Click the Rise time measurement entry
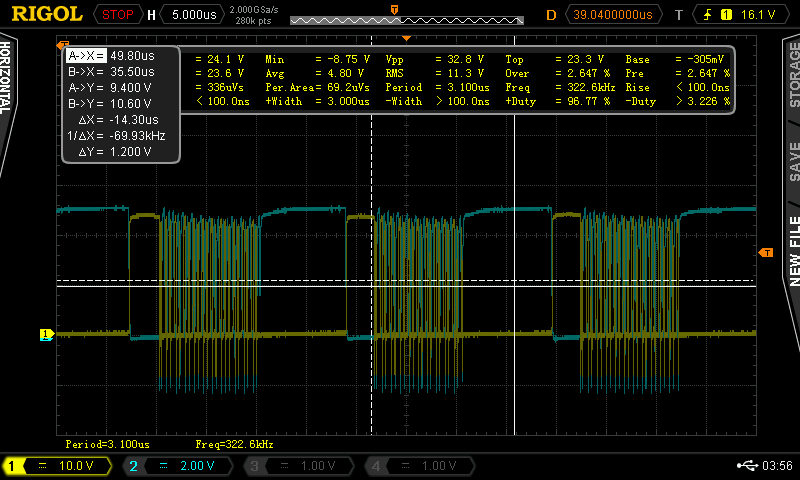Screen dimensions: 800x480 pyautogui.click(x=678, y=87)
